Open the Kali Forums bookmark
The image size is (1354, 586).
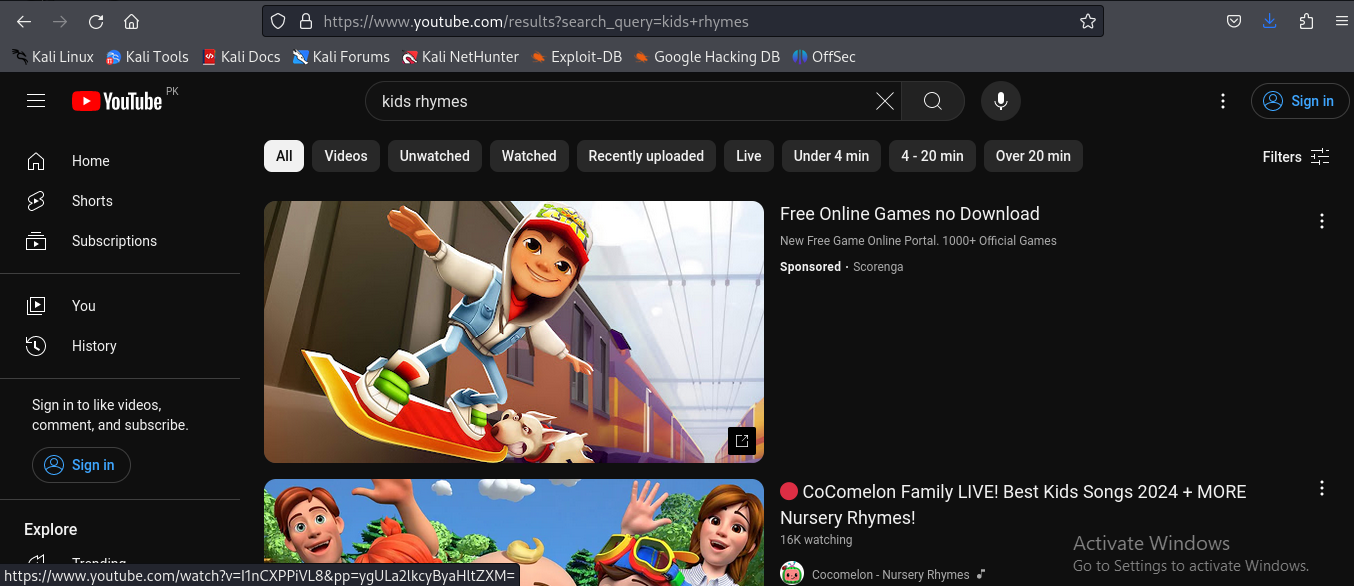pyautogui.click(x=341, y=57)
